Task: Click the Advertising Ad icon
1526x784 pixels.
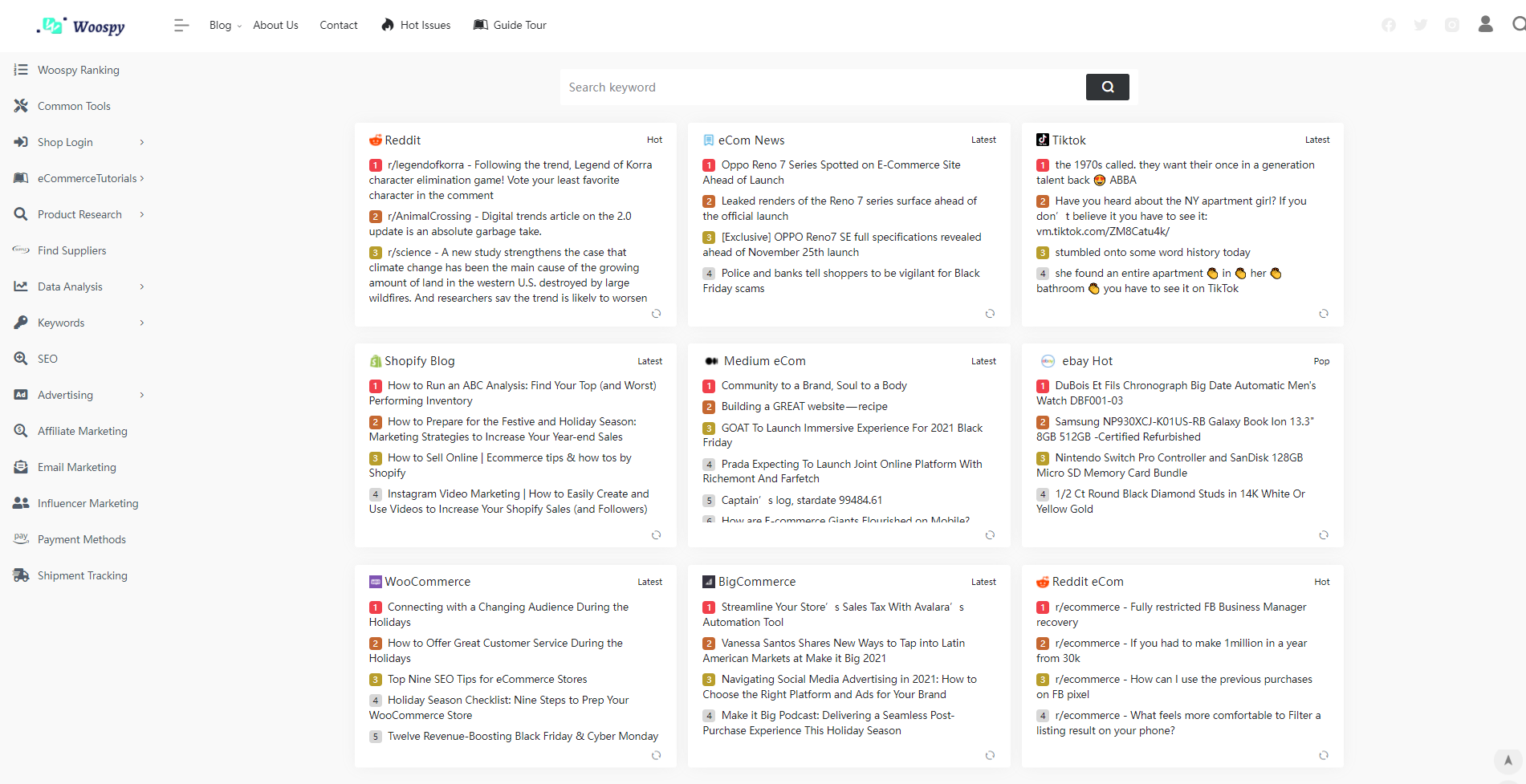Action: pyautogui.click(x=21, y=395)
